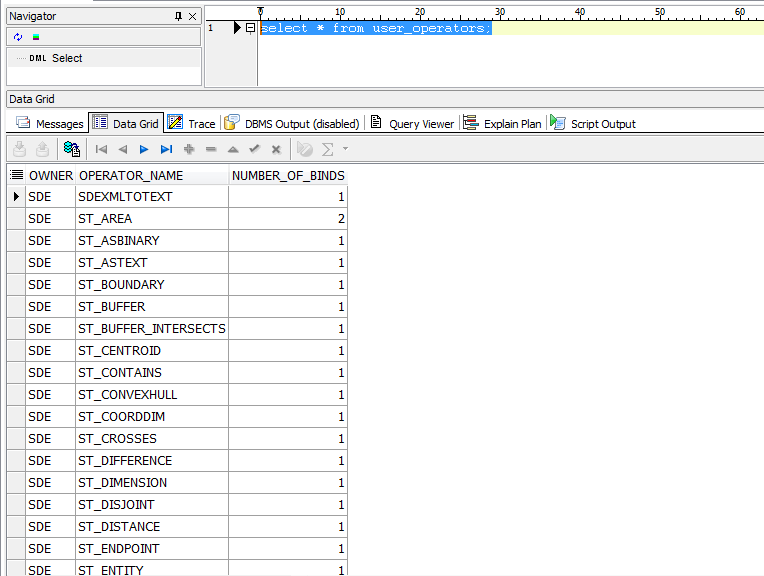Jump to the last record
The width and height of the screenshot is (764, 576).
pyautogui.click(x=166, y=149)
